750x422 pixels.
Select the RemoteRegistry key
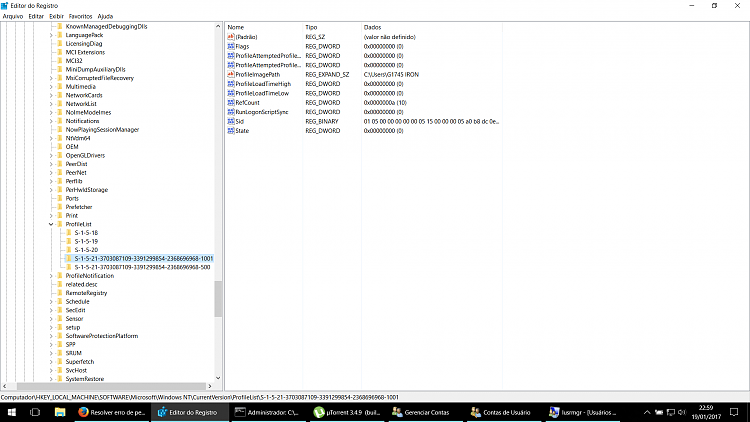coord(86,293)
